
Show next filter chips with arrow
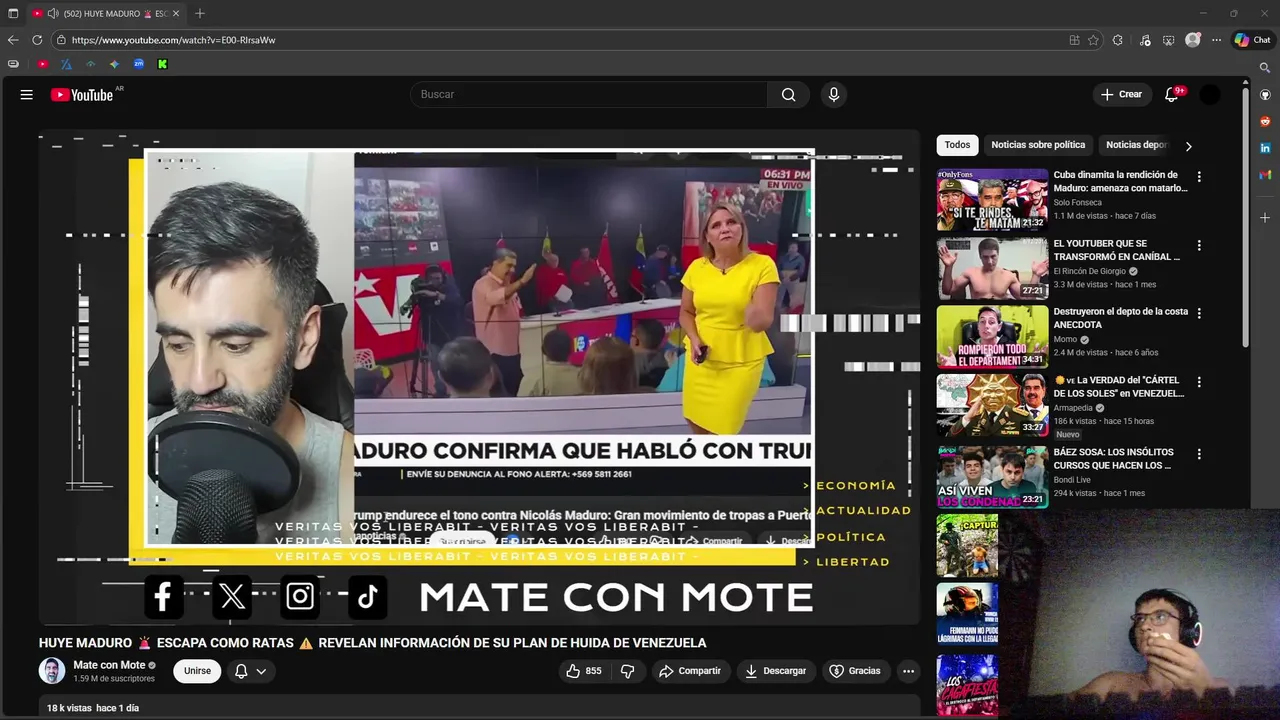pyautogui.click(x=1188, y=146)
